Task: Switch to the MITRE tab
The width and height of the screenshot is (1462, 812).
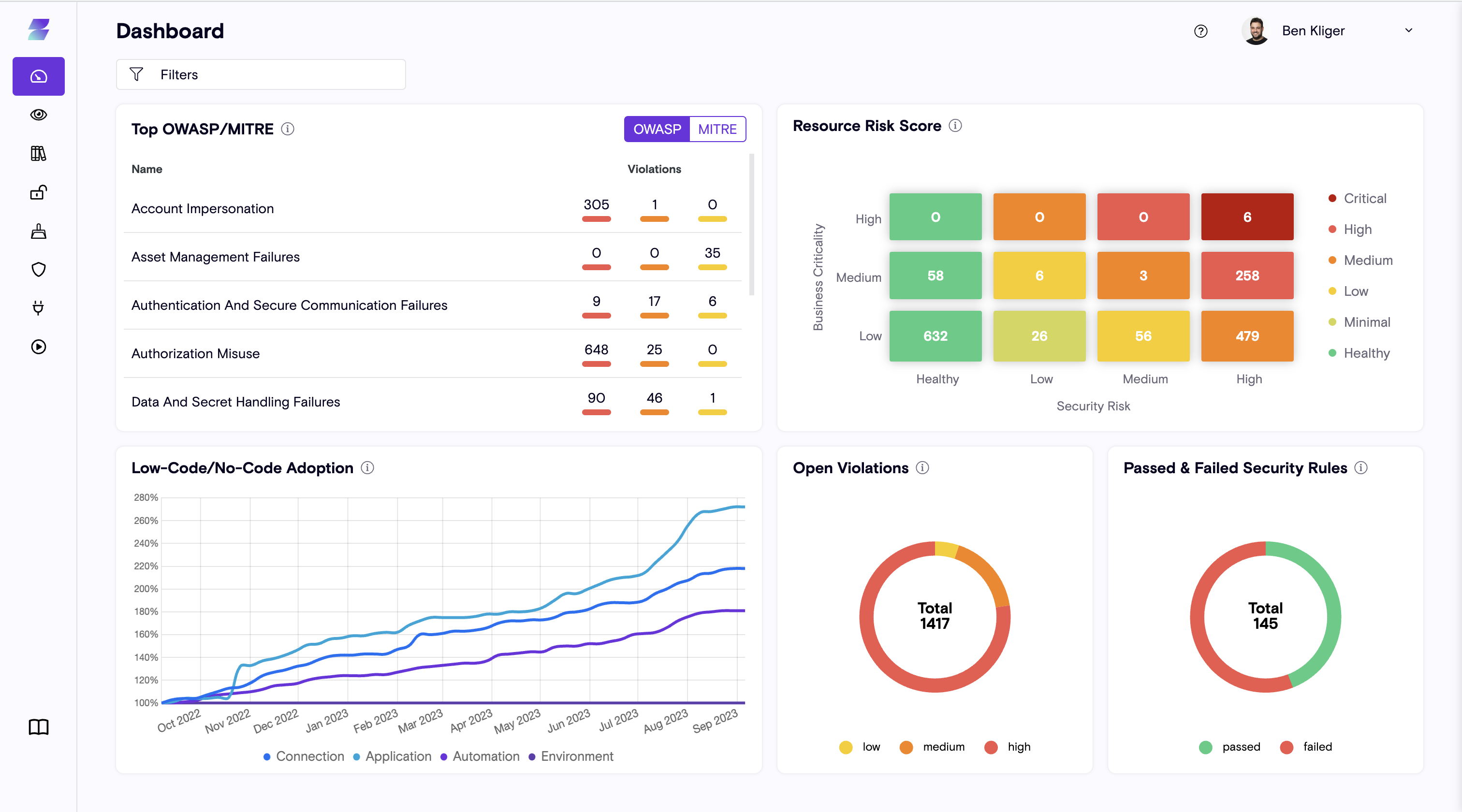Action: click(717, 129)
